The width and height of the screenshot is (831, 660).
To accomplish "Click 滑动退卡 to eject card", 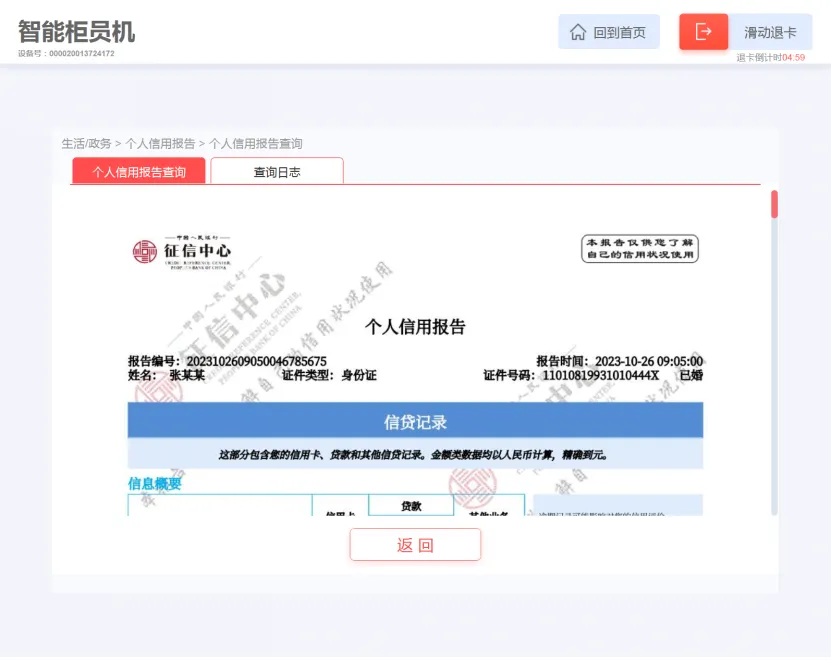I will click(x=770, y=32).
